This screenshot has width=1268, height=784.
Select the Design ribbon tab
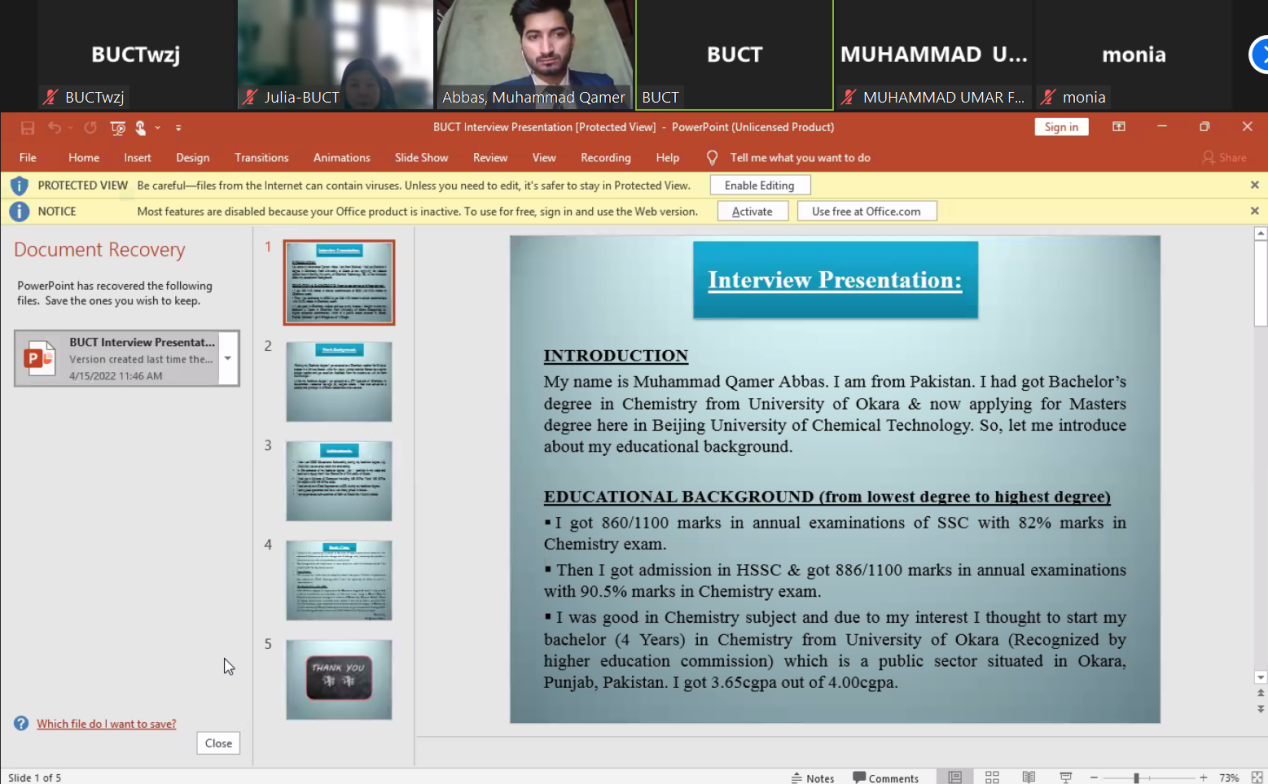[193, 158]
